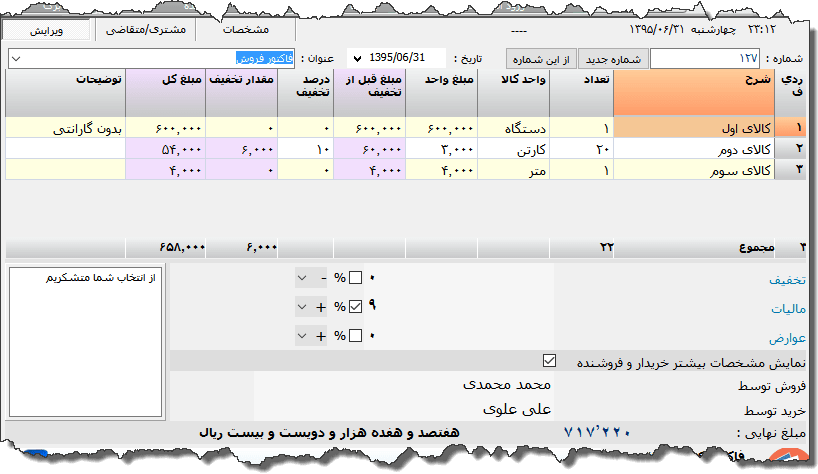Screen dimensions: 818x474
Task: Select the کالای اول description cell
Action: (693, 128)
